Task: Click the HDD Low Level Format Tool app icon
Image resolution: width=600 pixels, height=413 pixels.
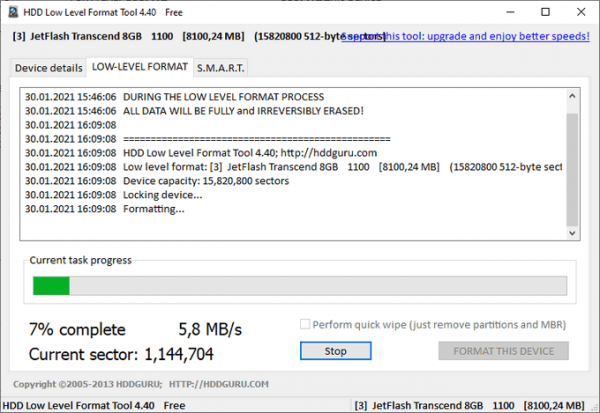Action: [x=13, y=12]
